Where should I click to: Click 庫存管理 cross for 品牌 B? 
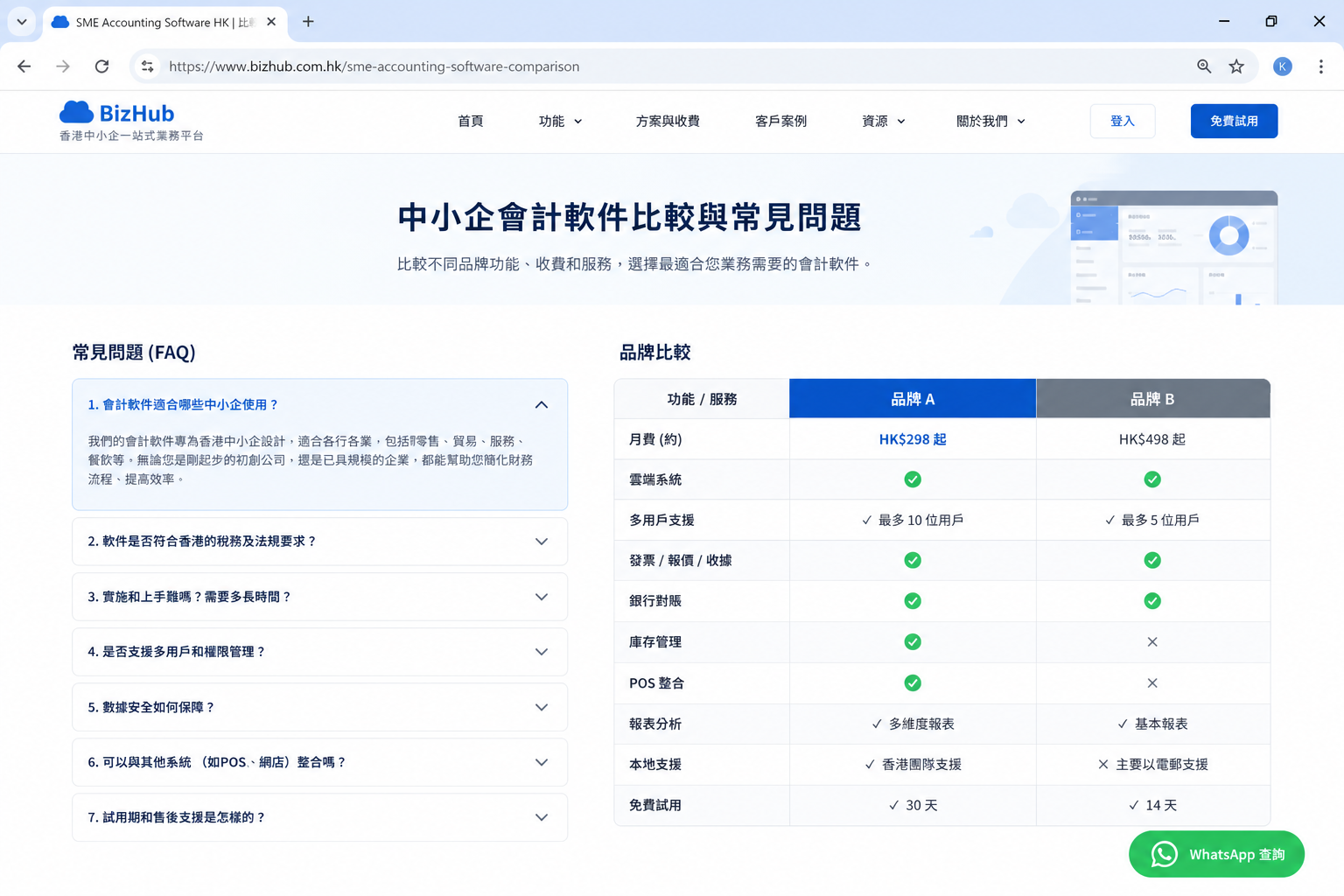point(1152,642)
